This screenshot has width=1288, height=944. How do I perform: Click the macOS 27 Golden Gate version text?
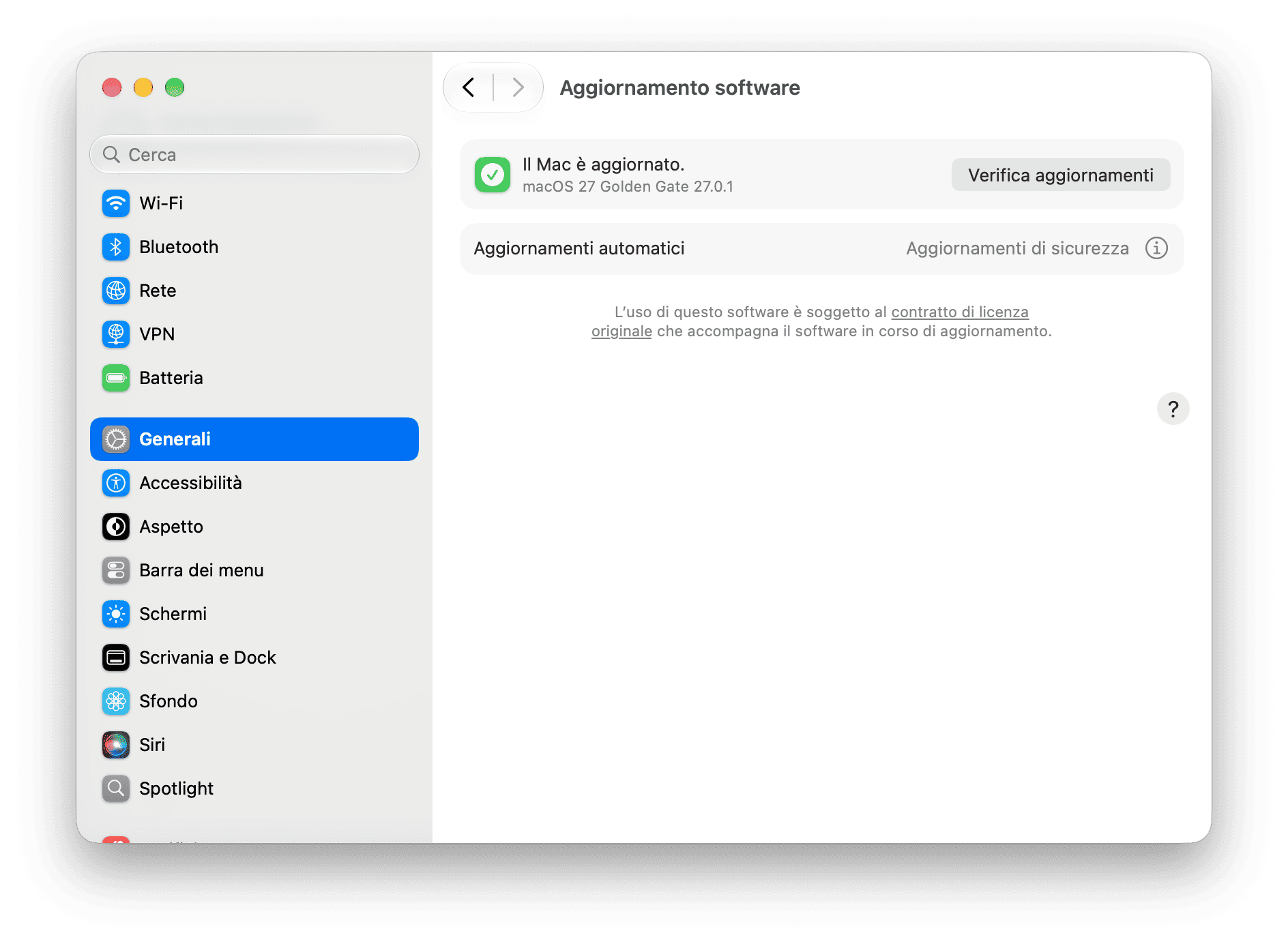point(628,187)
